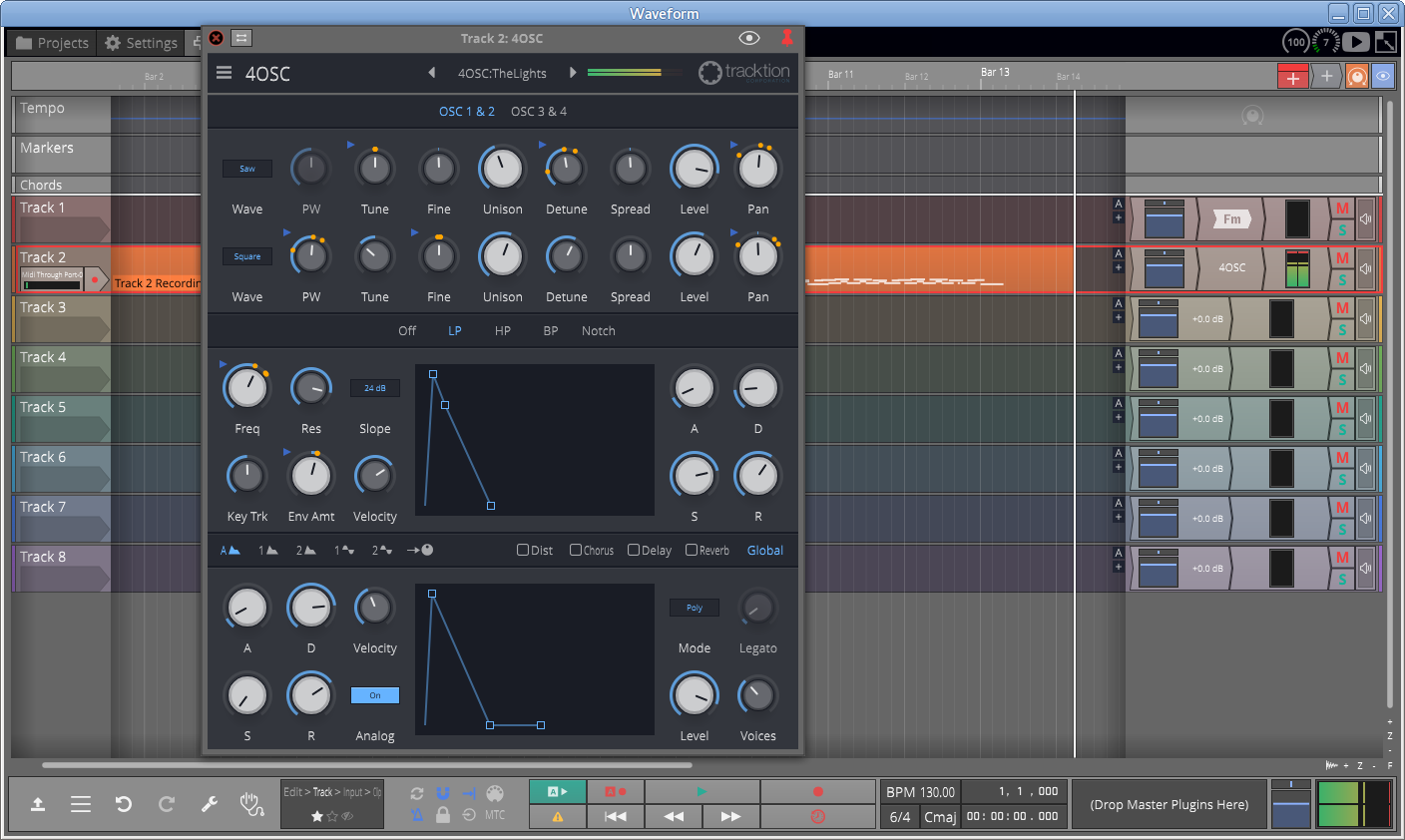Open the Fm plugin on Track 1
This screenshot has width=1405, height=840.
pyautogui.click(x=1231, y=218)
